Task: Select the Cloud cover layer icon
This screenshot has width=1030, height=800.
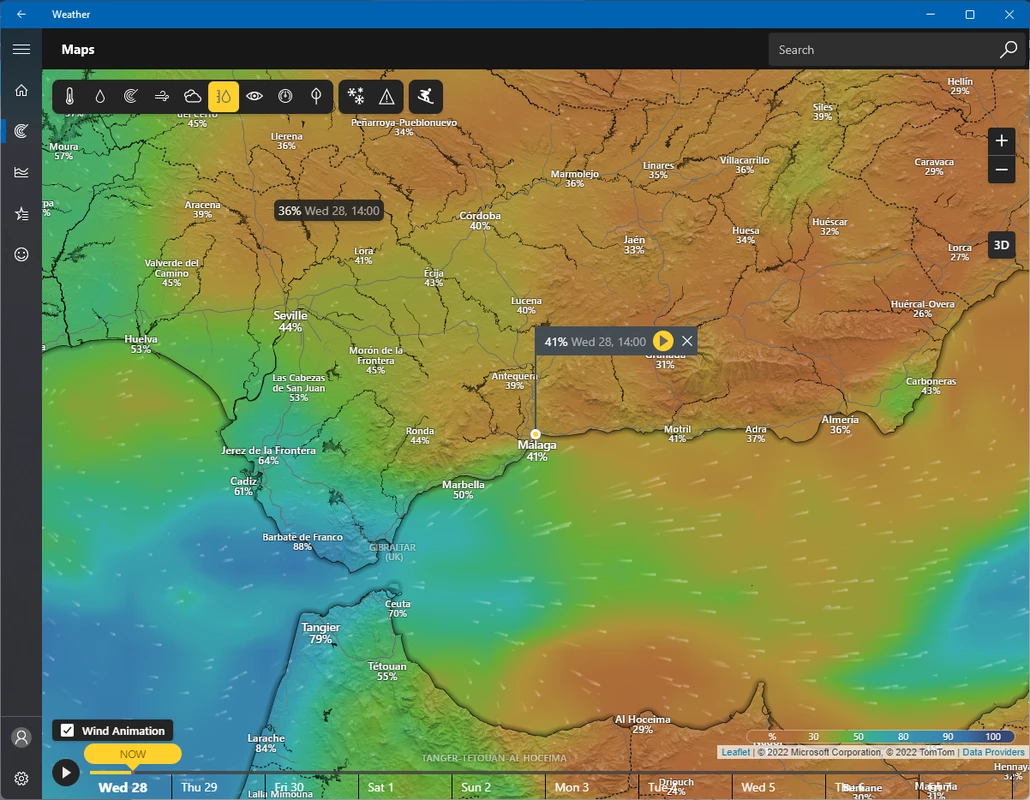Action: [x=192, y=97]
